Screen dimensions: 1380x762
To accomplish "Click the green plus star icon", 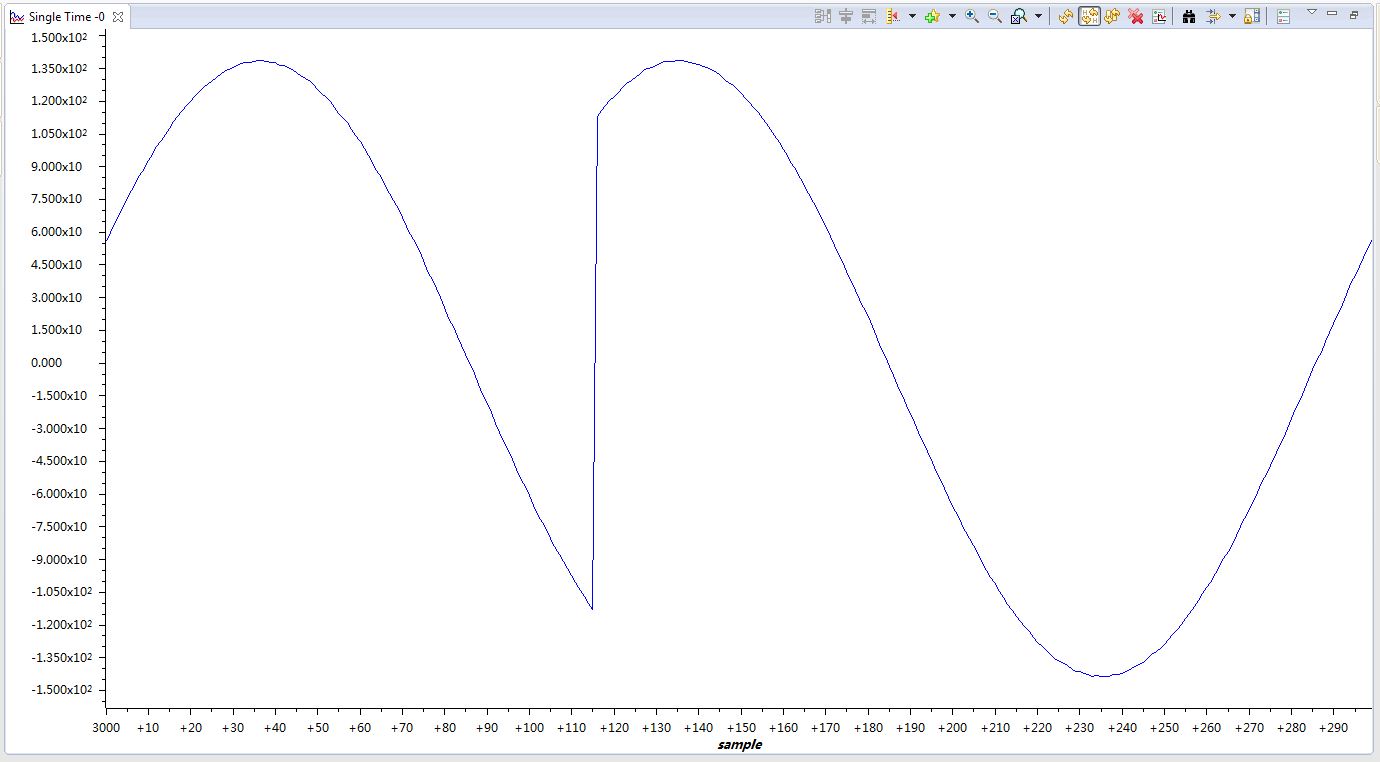I will pyautogui.click(x=932, y=16).
